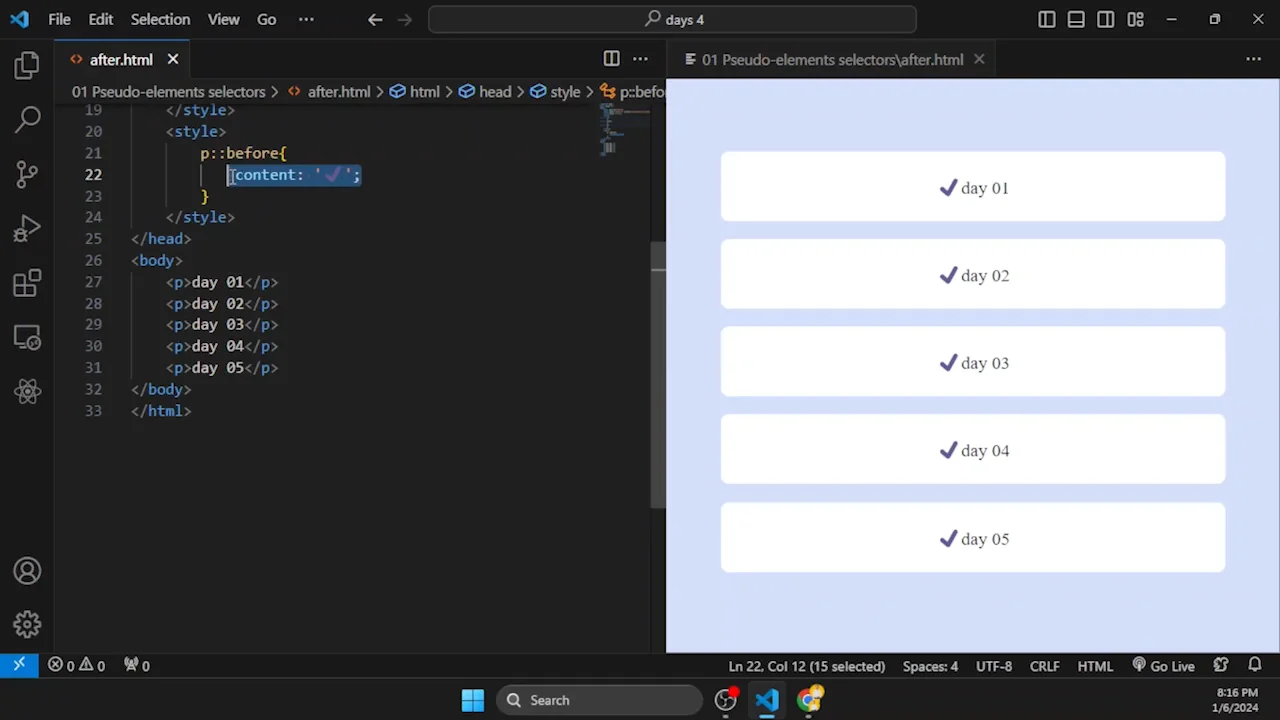
Task: Go back in navigation history
Action: click(x=375, y=19)
